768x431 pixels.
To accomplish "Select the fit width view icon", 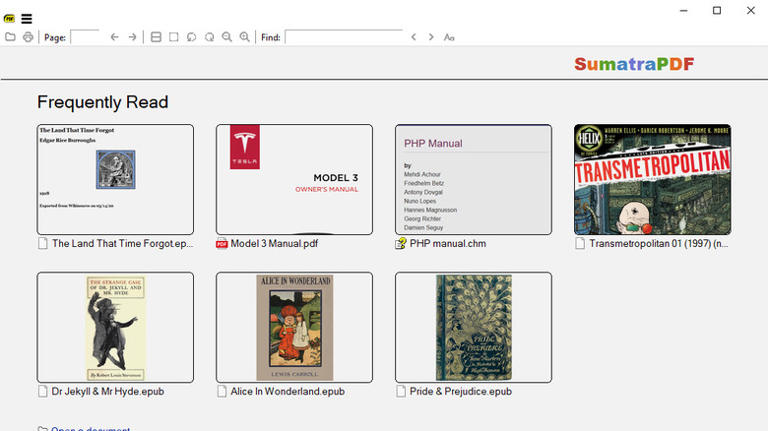I will [156, 37].
